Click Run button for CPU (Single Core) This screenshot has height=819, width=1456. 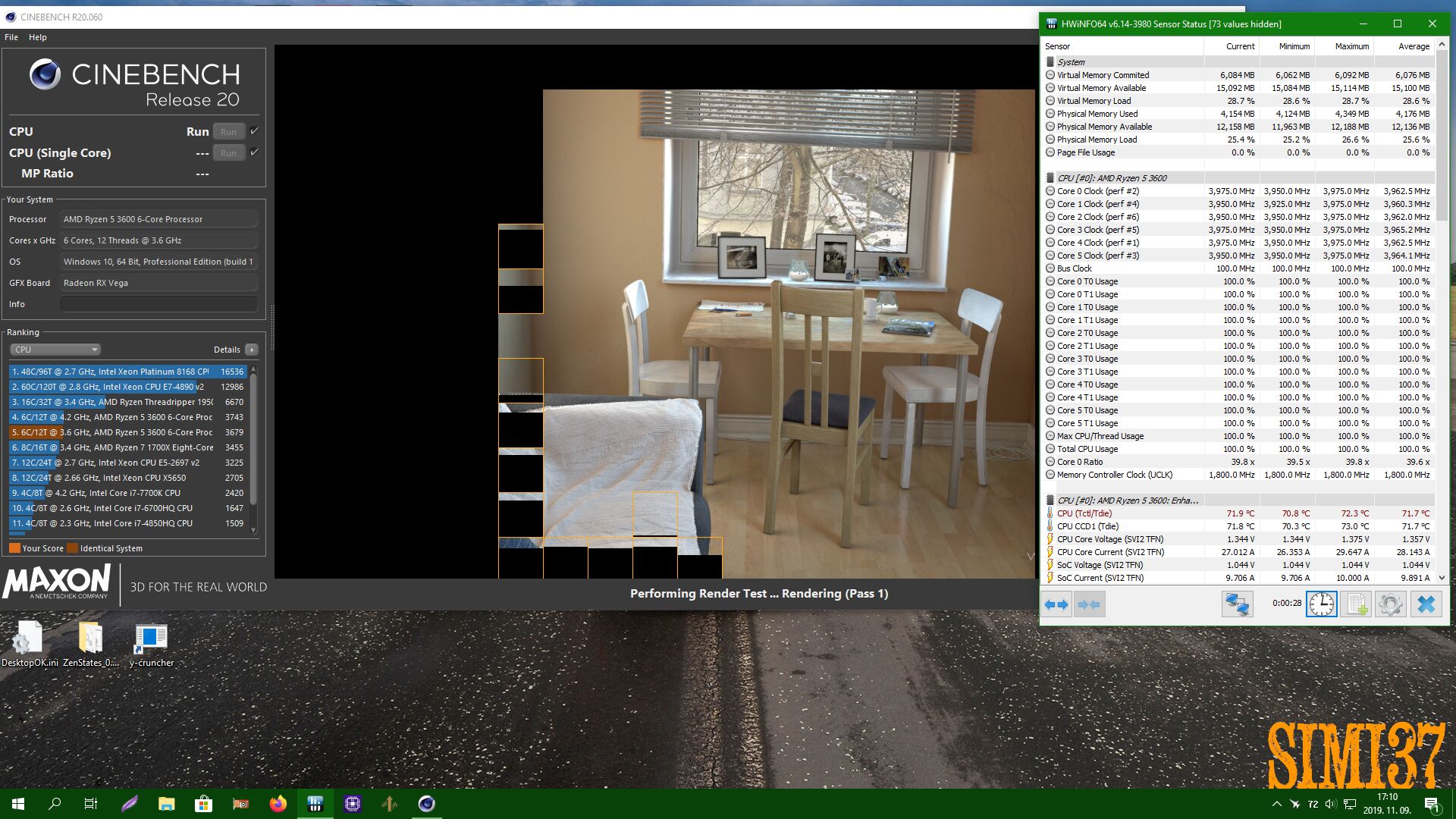[228, 153]
